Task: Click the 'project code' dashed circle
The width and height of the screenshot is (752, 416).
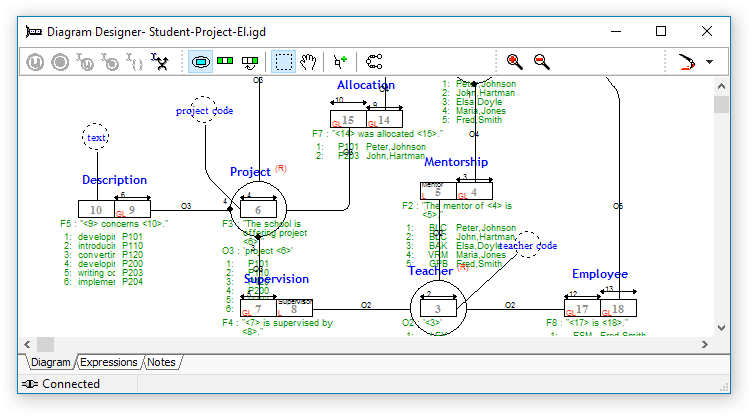Action: [204, 110]
